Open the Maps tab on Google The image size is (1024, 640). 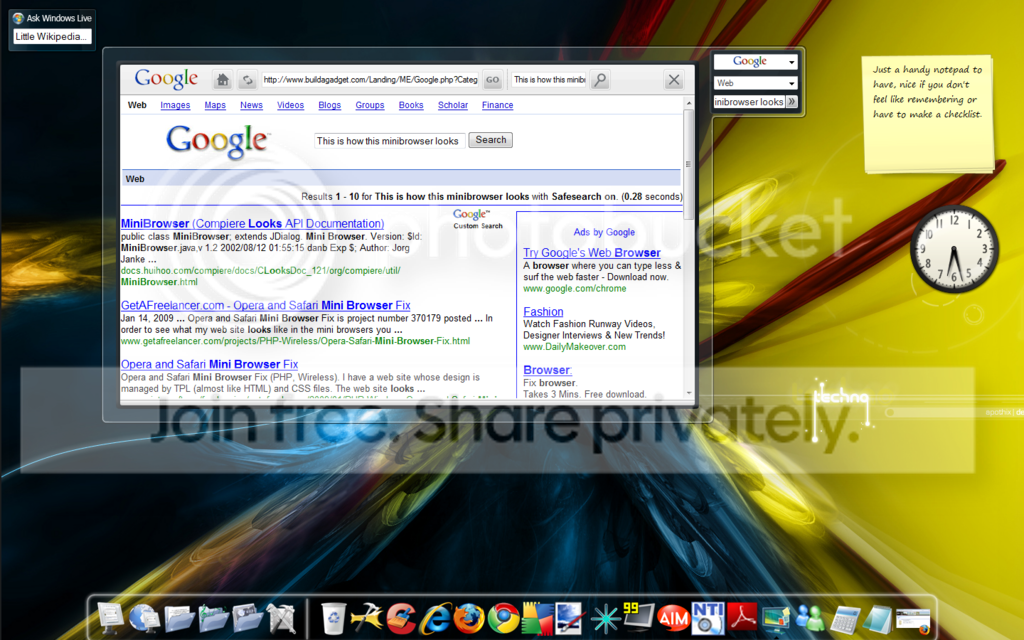pyautogui.click(x=215, y=105)
